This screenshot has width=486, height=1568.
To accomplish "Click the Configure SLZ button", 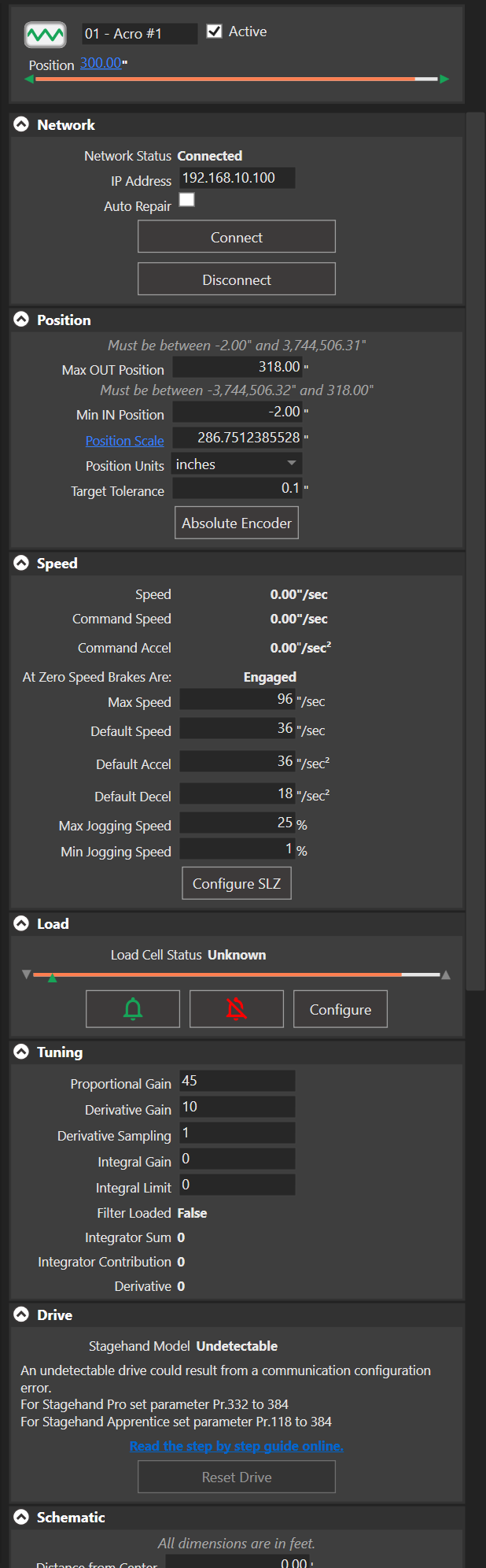I will (237, 883).
